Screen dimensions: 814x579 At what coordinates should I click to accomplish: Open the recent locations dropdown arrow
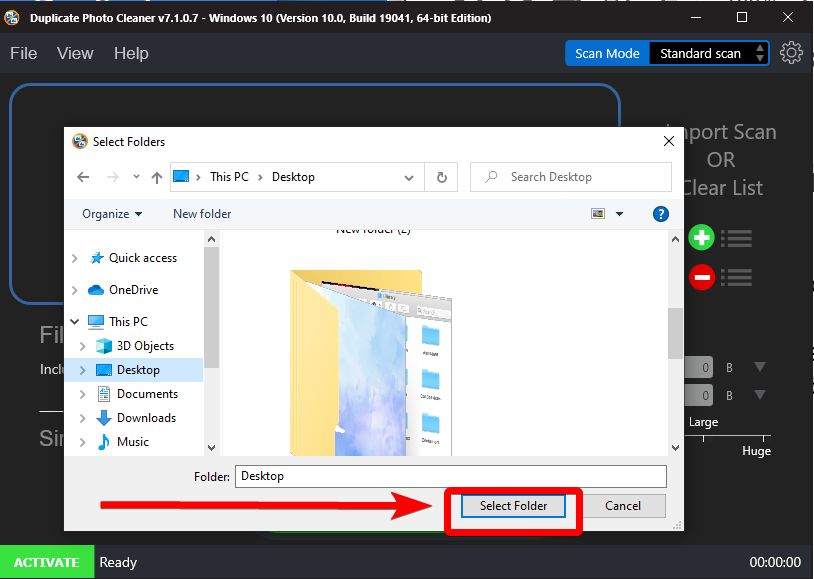pyautogui.click(x=136, y=177)
